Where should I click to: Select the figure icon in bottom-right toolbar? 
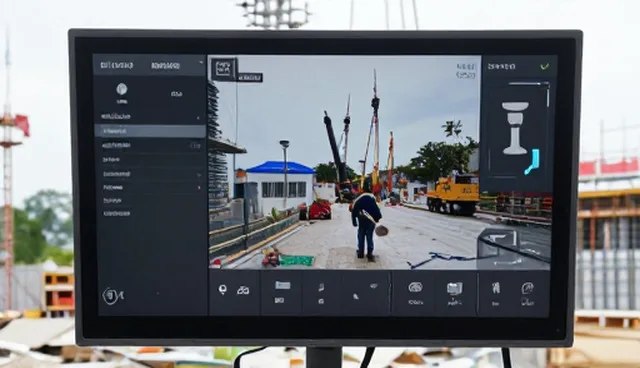[496, 288]
